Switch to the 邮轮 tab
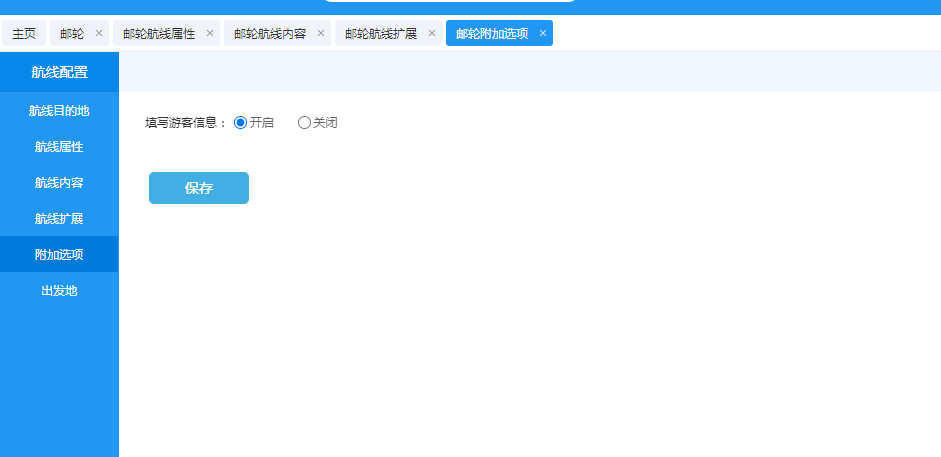The height and width of the screenshot is (457, 941). [x=72, y=33]
